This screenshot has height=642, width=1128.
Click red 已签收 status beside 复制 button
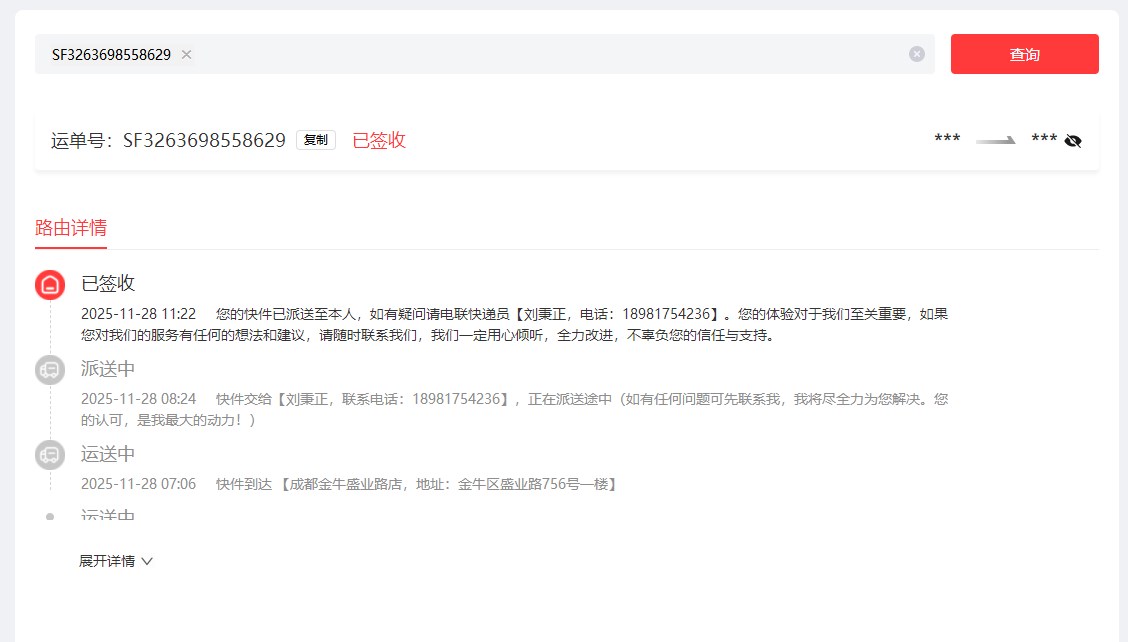pyautogui.click(x=379, y=140)
